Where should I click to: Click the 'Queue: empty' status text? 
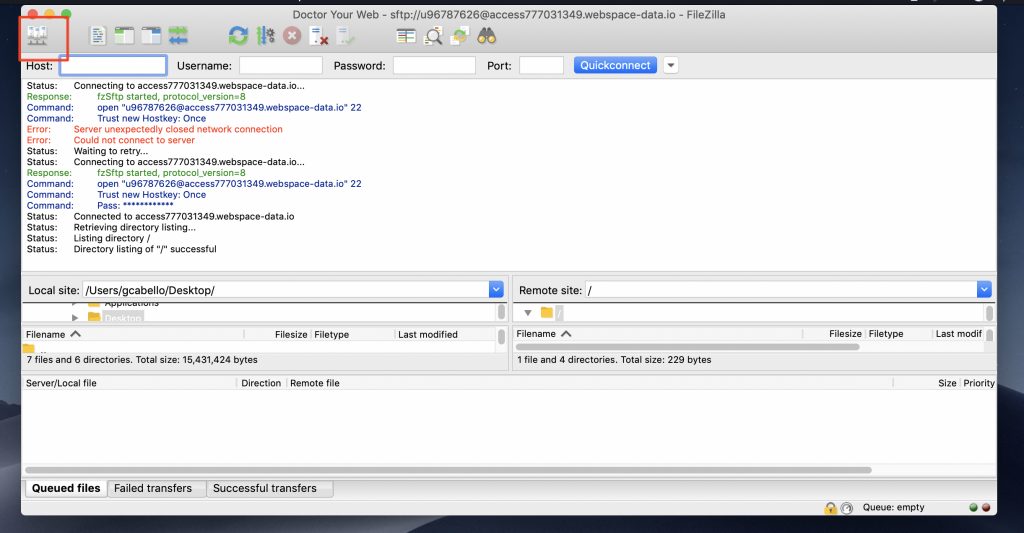tap(893, 508)
